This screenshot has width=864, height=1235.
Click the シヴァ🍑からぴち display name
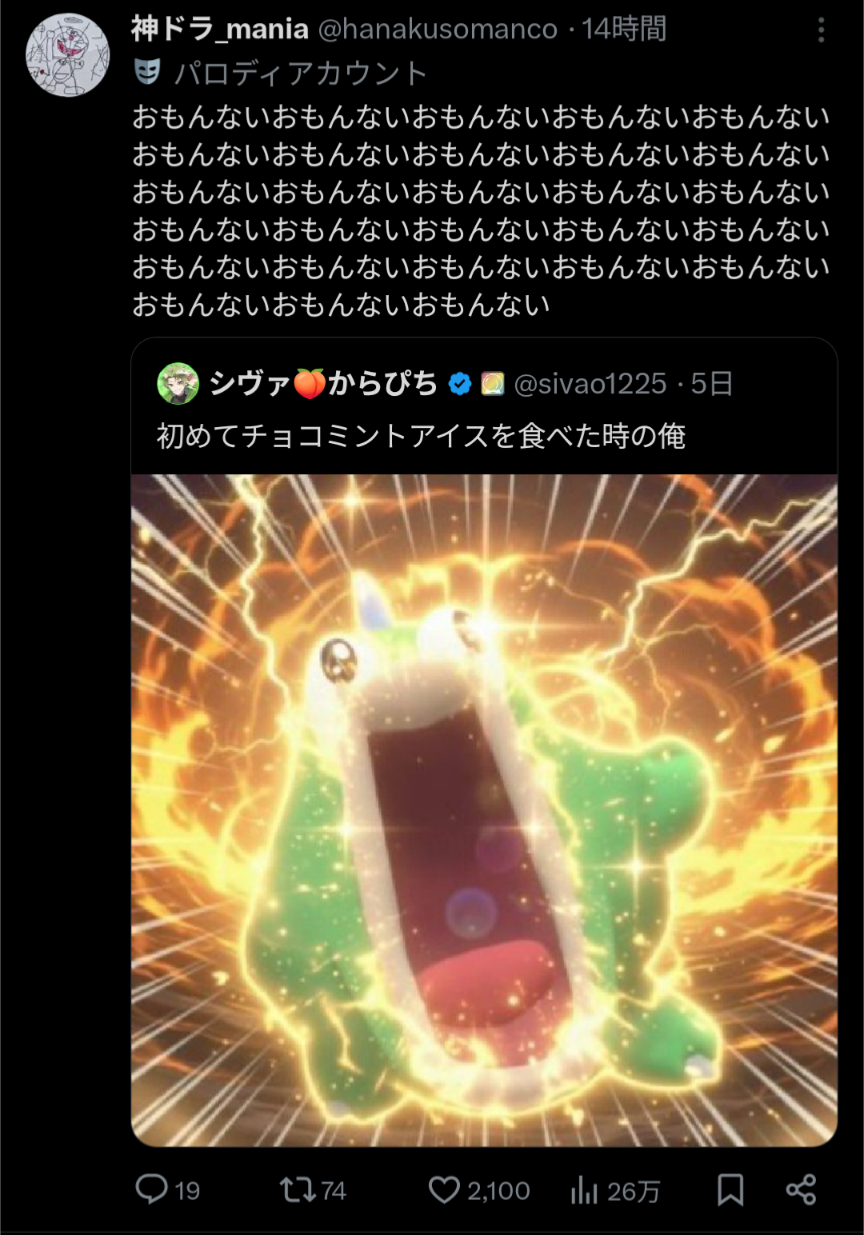324,384
